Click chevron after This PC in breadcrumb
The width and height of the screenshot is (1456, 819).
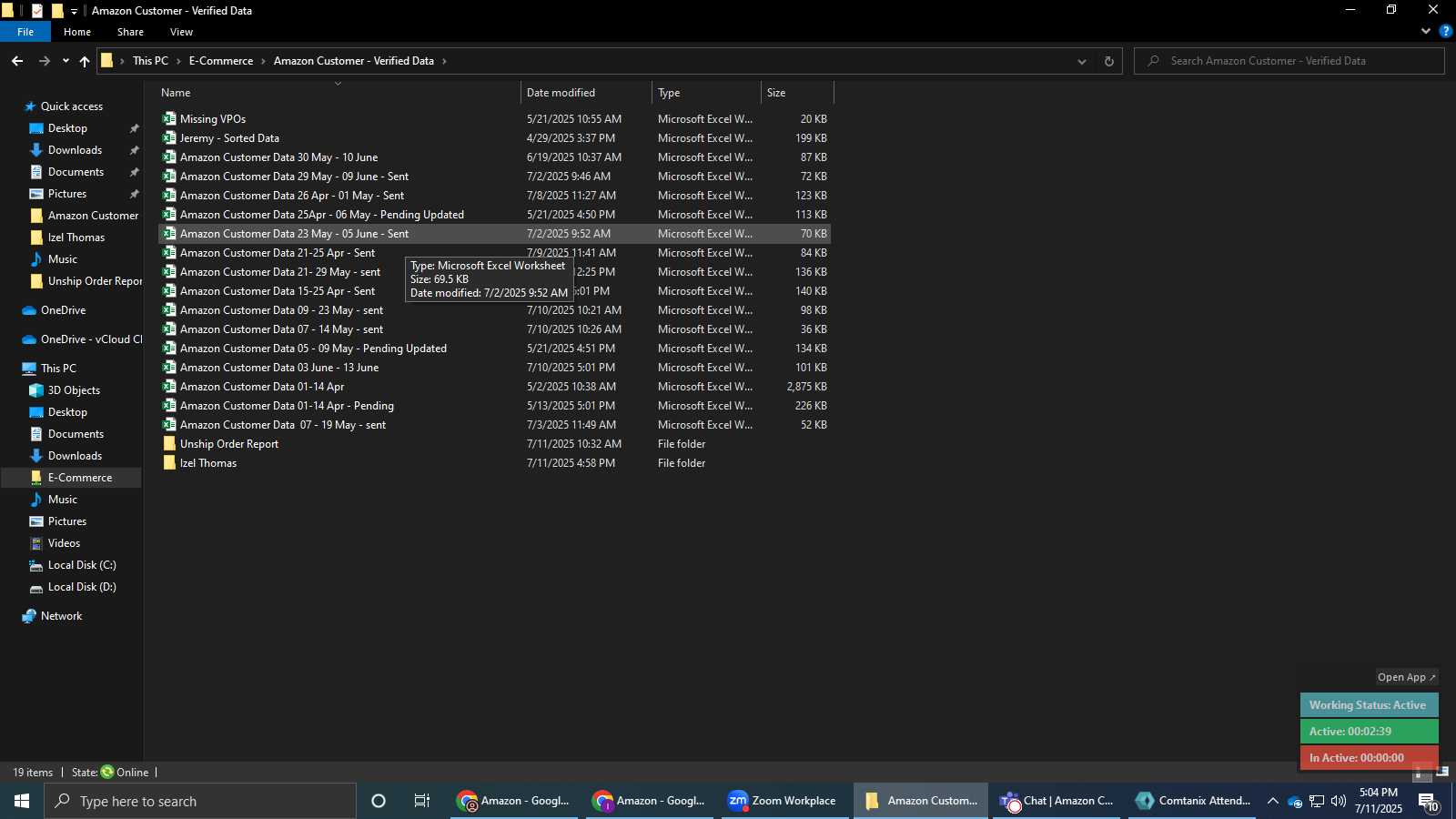179,61
